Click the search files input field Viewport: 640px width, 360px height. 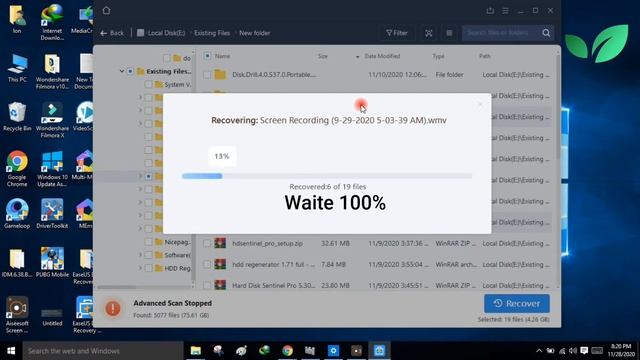coord(501,33)
